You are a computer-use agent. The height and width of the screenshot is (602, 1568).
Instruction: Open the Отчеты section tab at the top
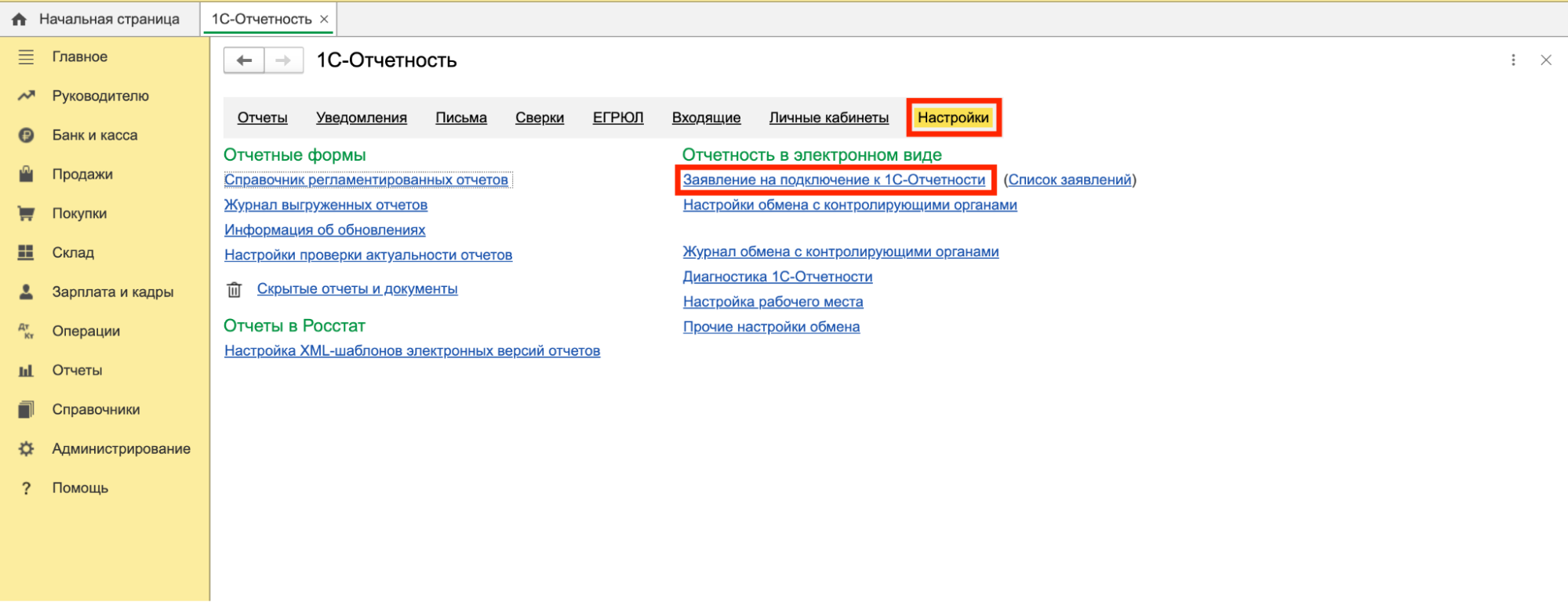[x=262, y=118]
